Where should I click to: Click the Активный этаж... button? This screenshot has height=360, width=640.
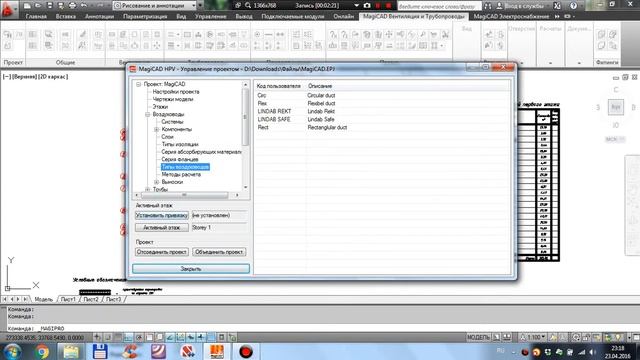(x=162, y=227)
